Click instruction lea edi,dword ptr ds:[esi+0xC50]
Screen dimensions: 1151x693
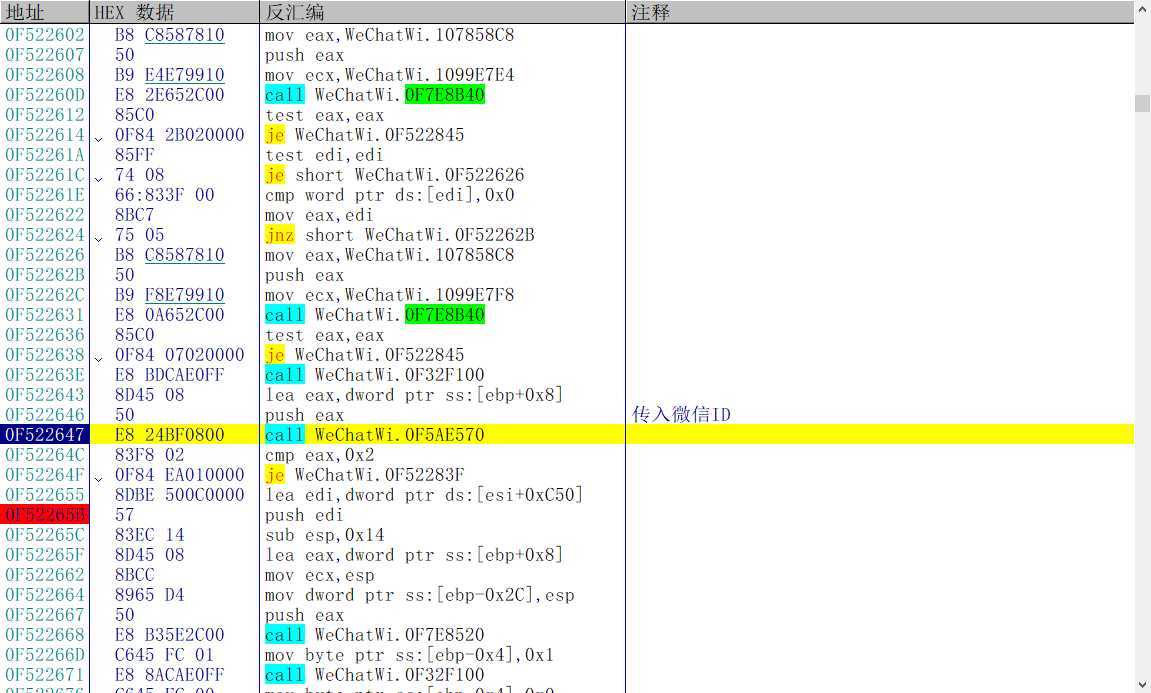pyautogui.click(x=424, y=495)
